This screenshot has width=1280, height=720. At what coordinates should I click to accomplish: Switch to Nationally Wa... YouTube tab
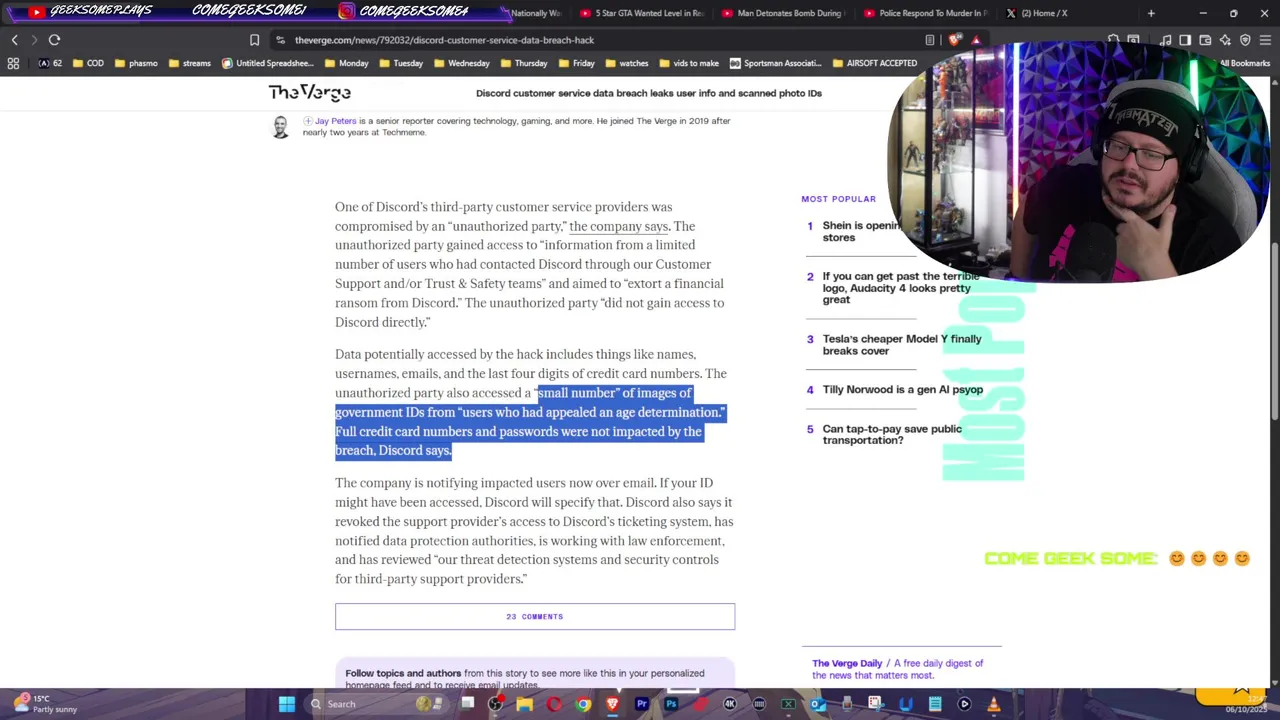pyautogui.click(x=536, y=13)
